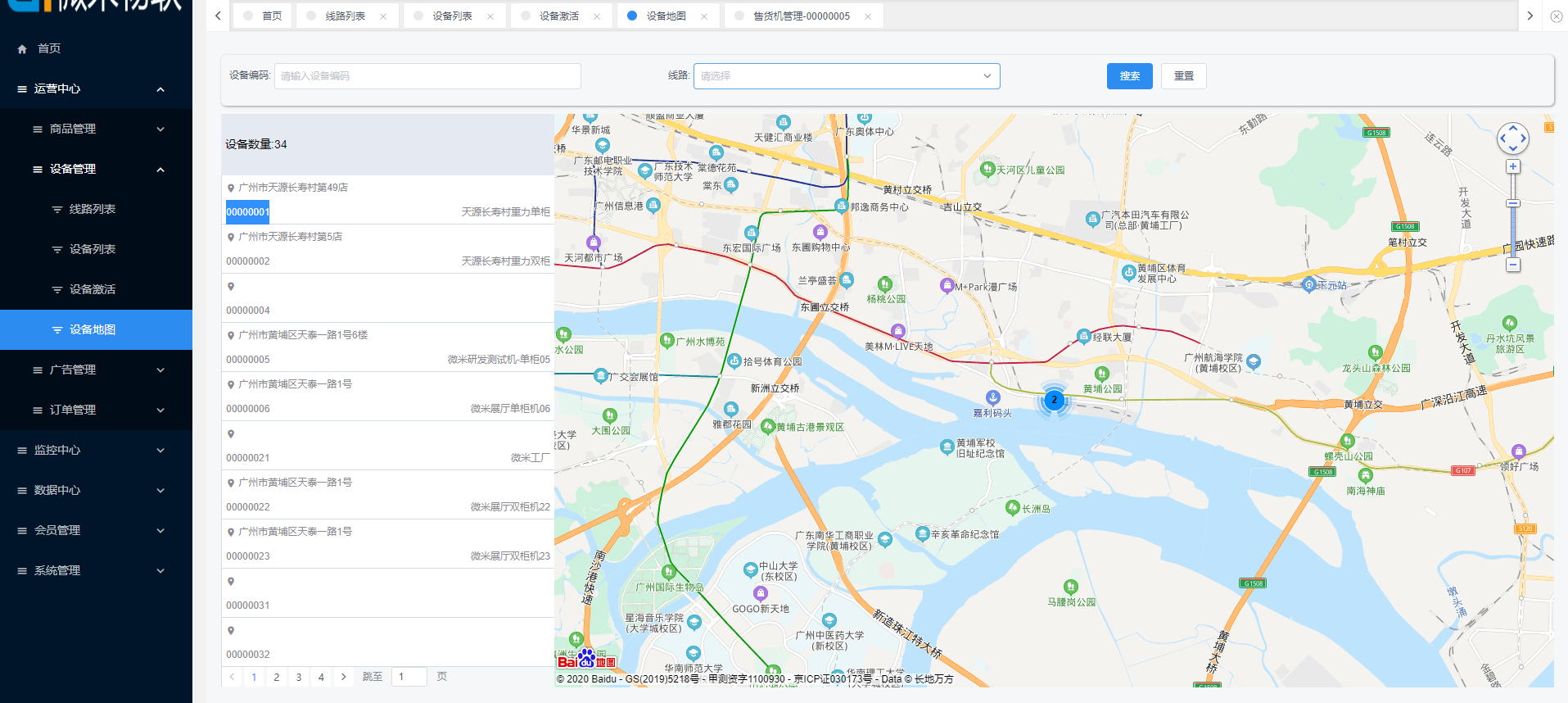Select device 00000032 row
The height and width of the screenshot is (703, 1568).
(388, 642)
